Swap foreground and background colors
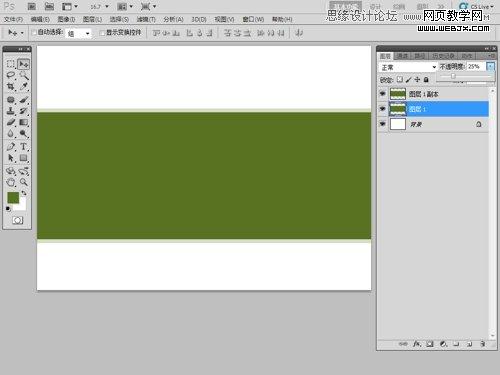This screenshot has width=500, height=375. [x=24, y=193]
